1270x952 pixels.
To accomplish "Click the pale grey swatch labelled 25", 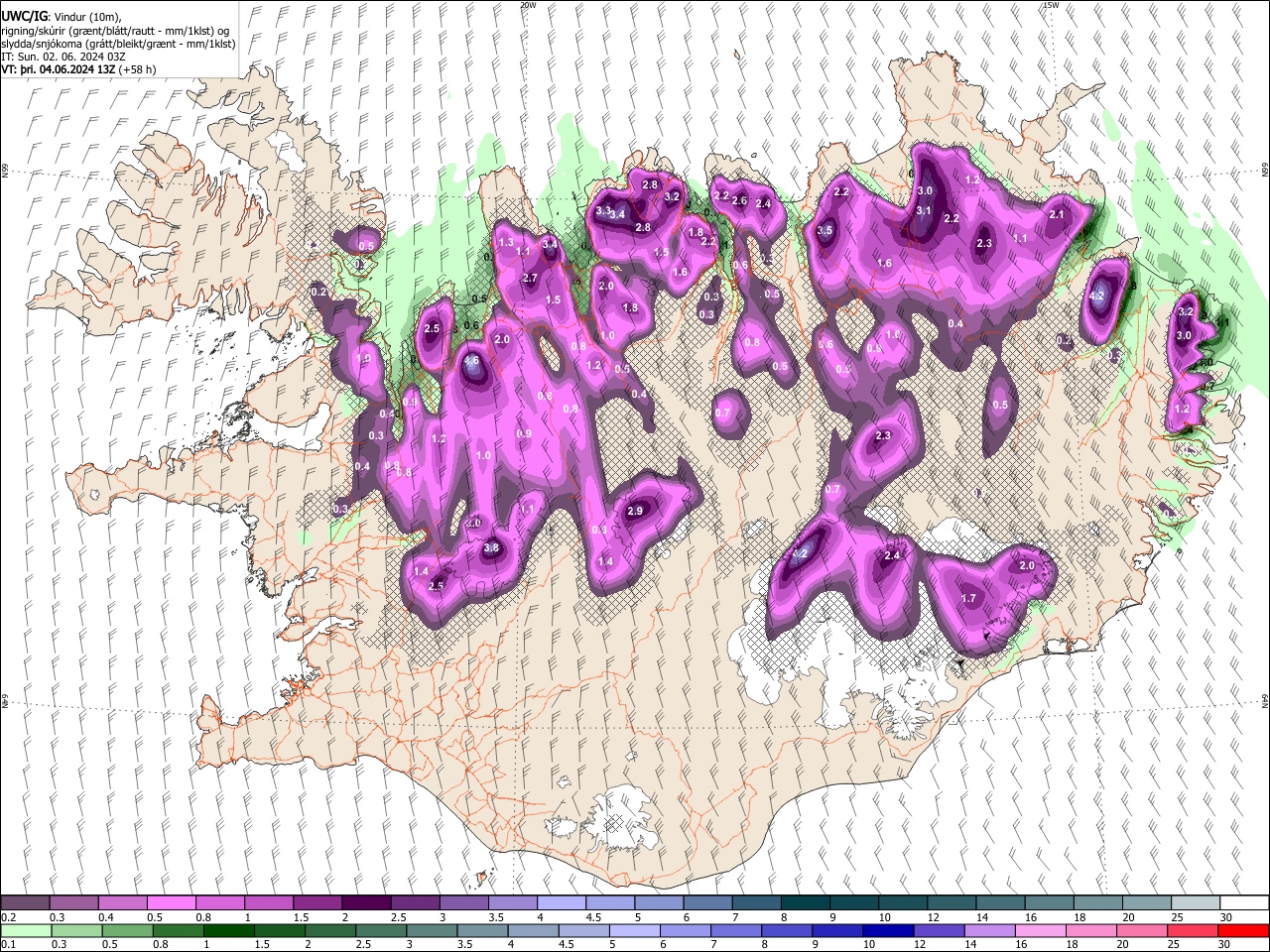I will click(1196, 903).
